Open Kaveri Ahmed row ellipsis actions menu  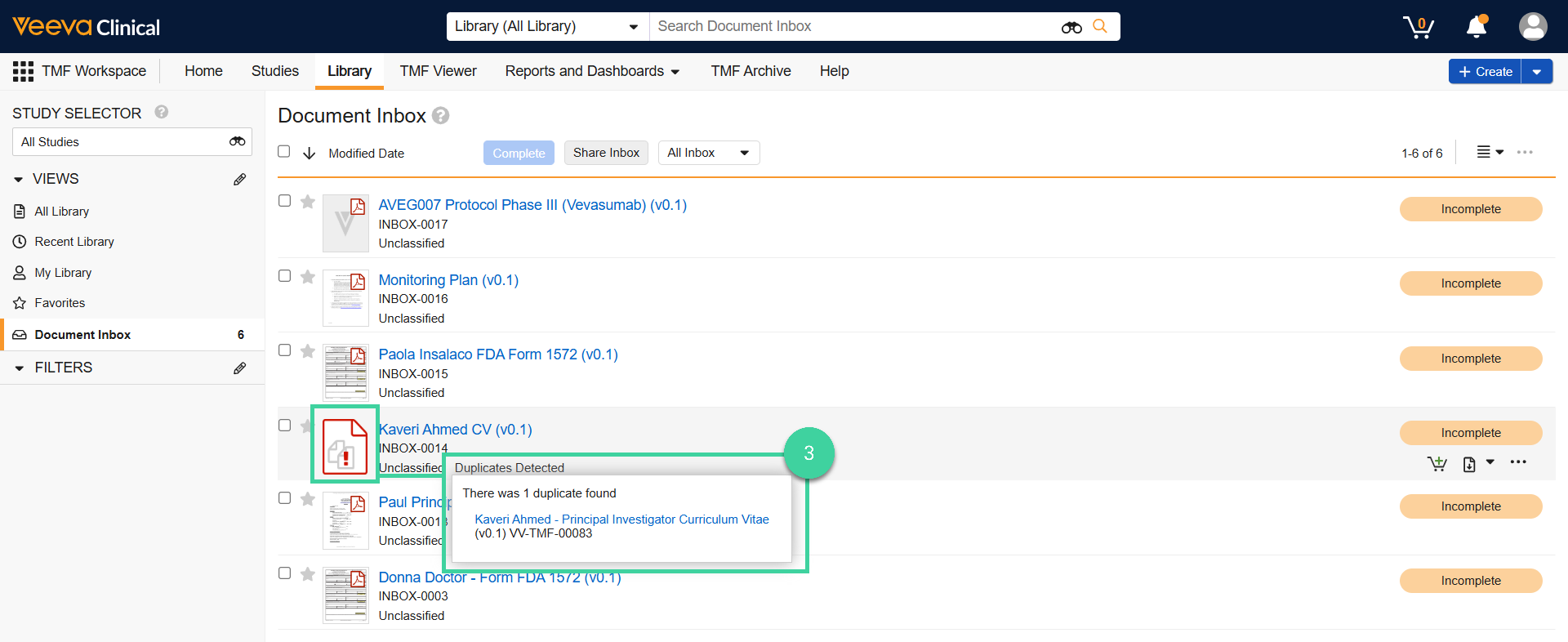click(1518, 462)
